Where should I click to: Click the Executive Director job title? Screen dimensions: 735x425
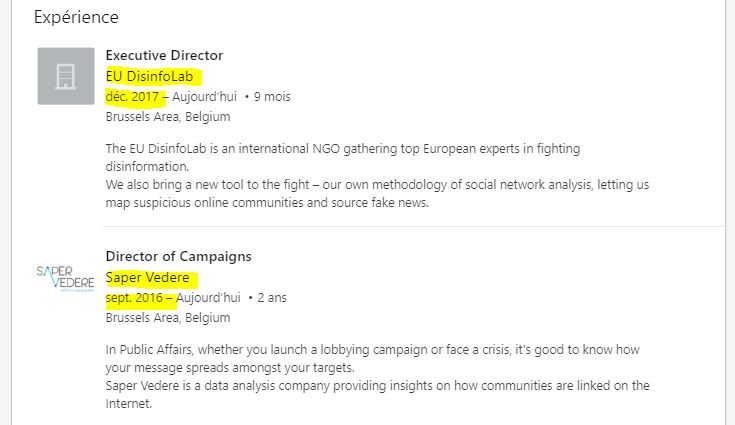pyautogui.click(x=164, y=55)
